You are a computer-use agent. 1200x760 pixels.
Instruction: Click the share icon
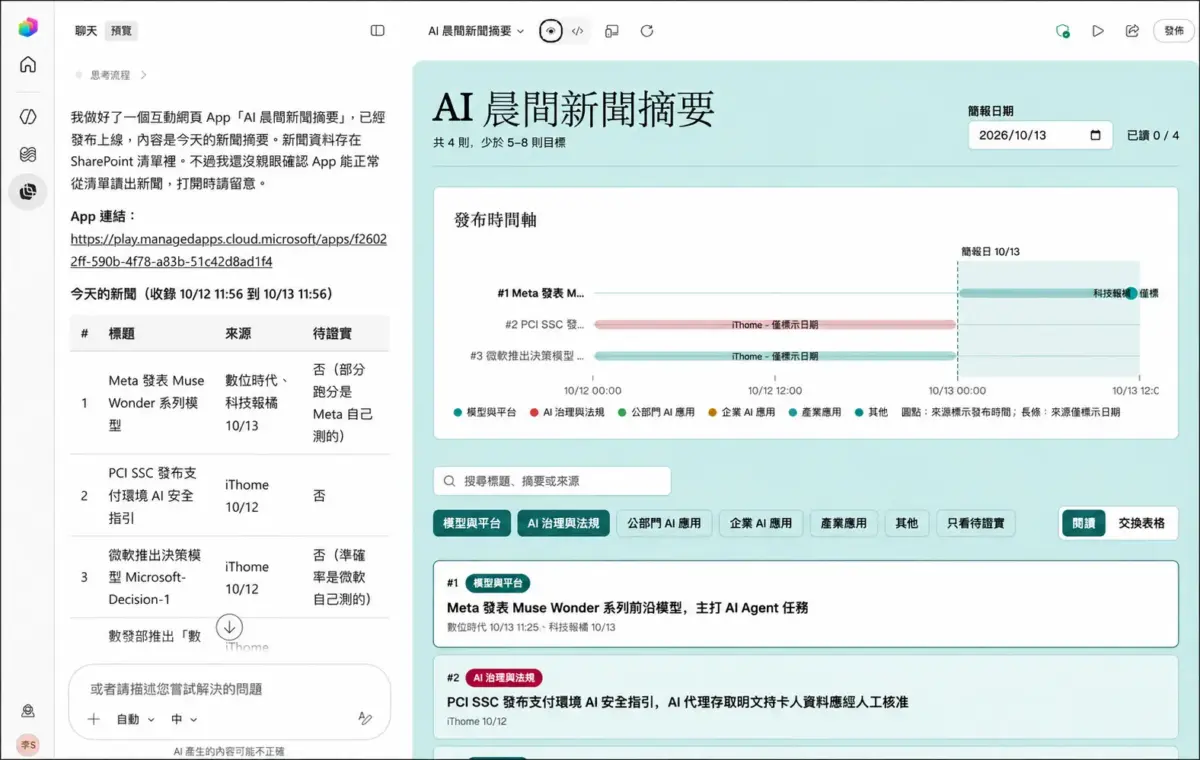click(x=1132, y=31)
